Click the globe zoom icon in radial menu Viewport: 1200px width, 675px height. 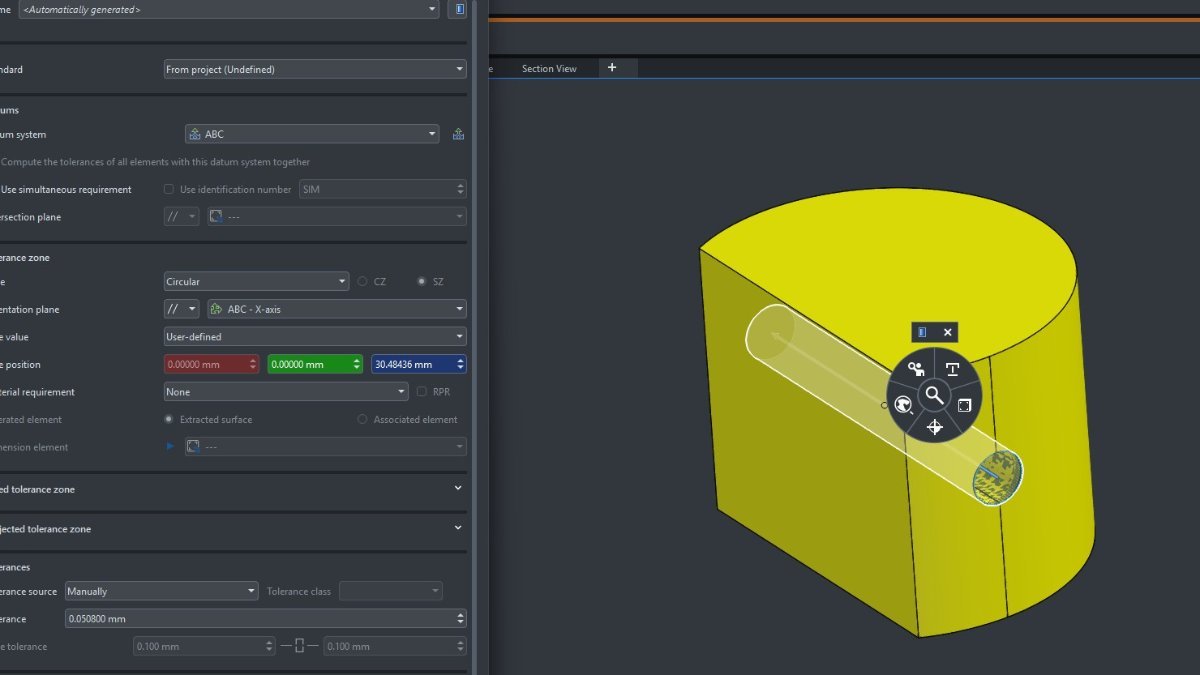coord(903,405)
